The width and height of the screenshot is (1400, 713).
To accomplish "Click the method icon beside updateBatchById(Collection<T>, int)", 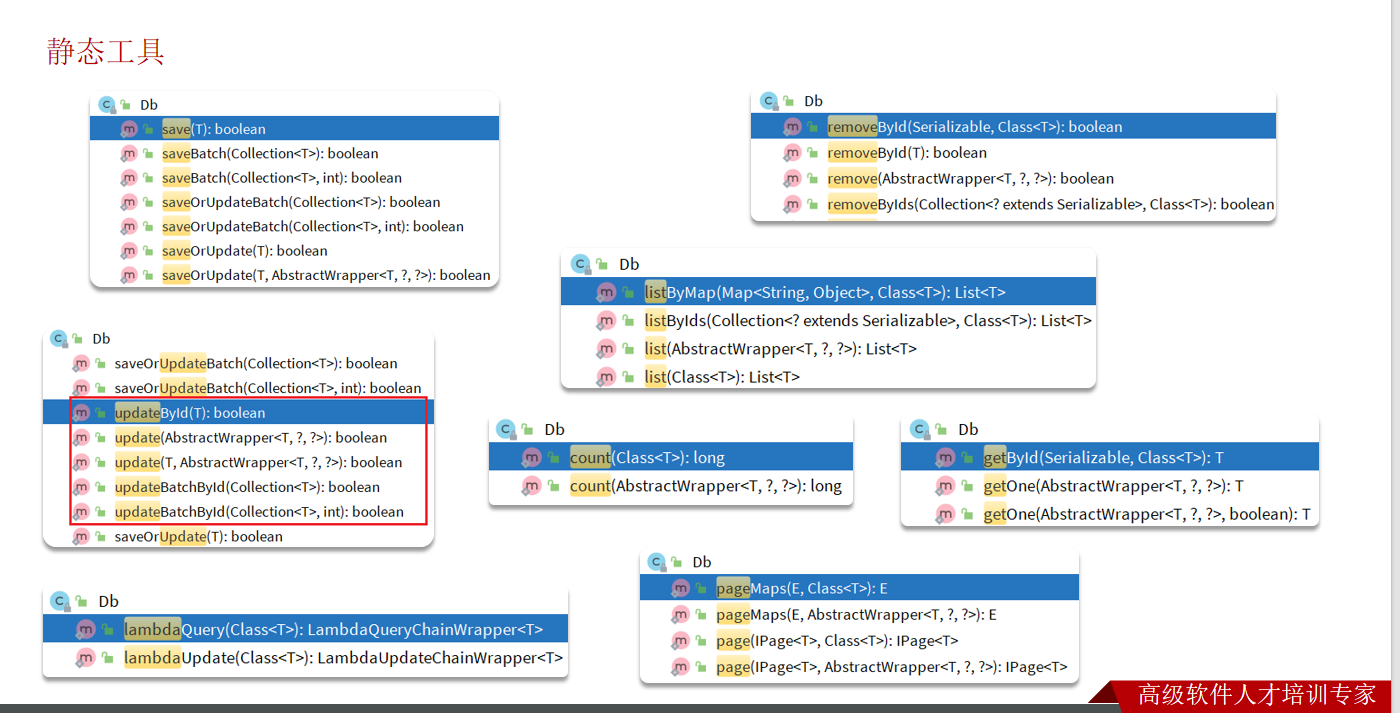I will tap(81, 512).
